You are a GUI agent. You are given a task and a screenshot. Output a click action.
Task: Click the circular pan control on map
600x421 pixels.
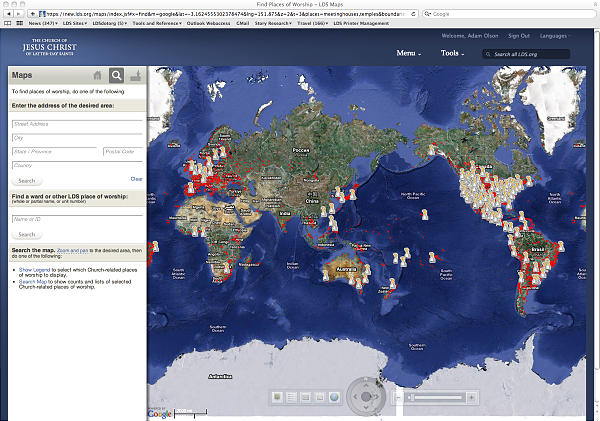[366, 397]
